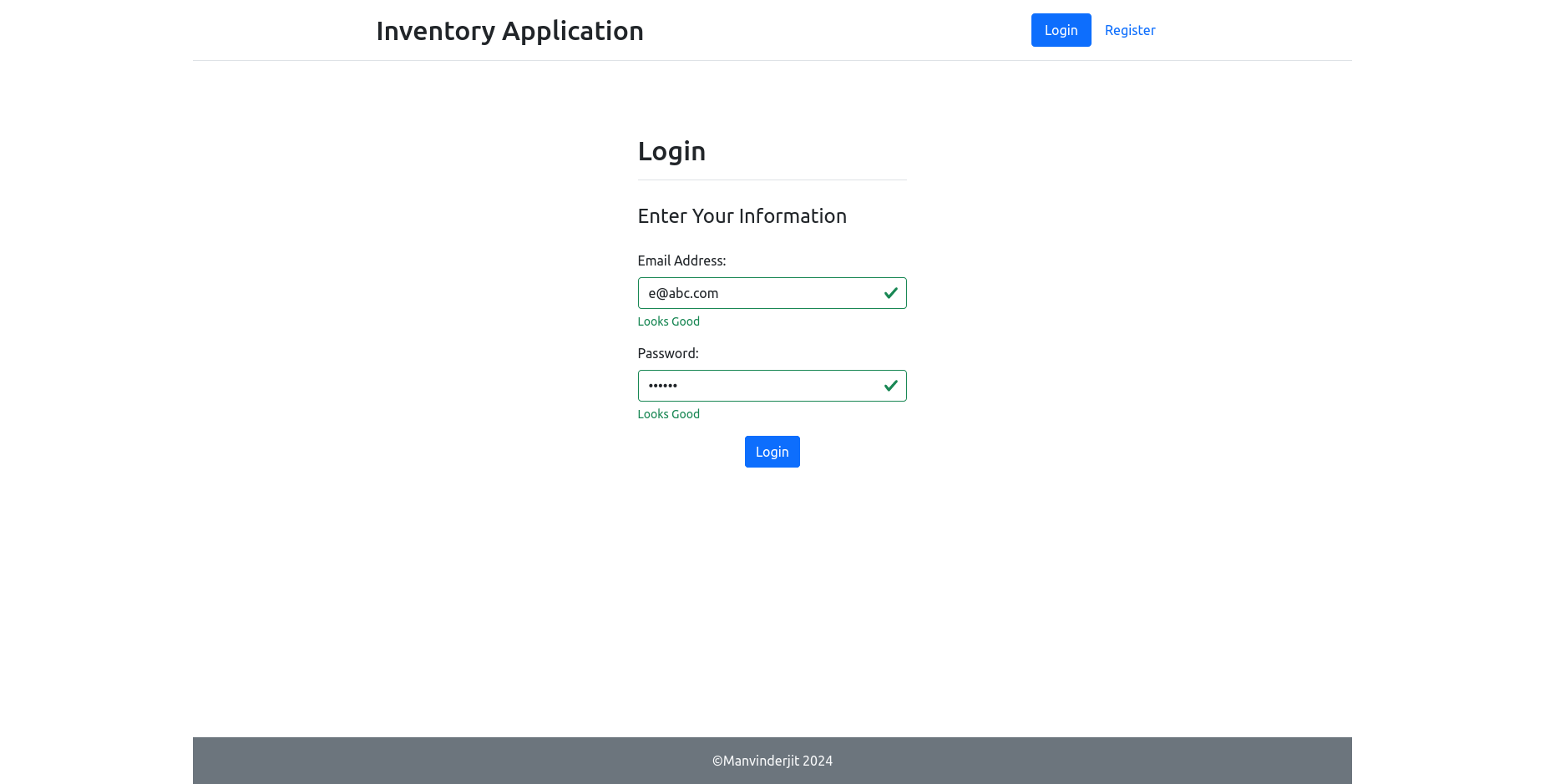
Task: Click the Inventory Application brand title
Action: [509, 31]
